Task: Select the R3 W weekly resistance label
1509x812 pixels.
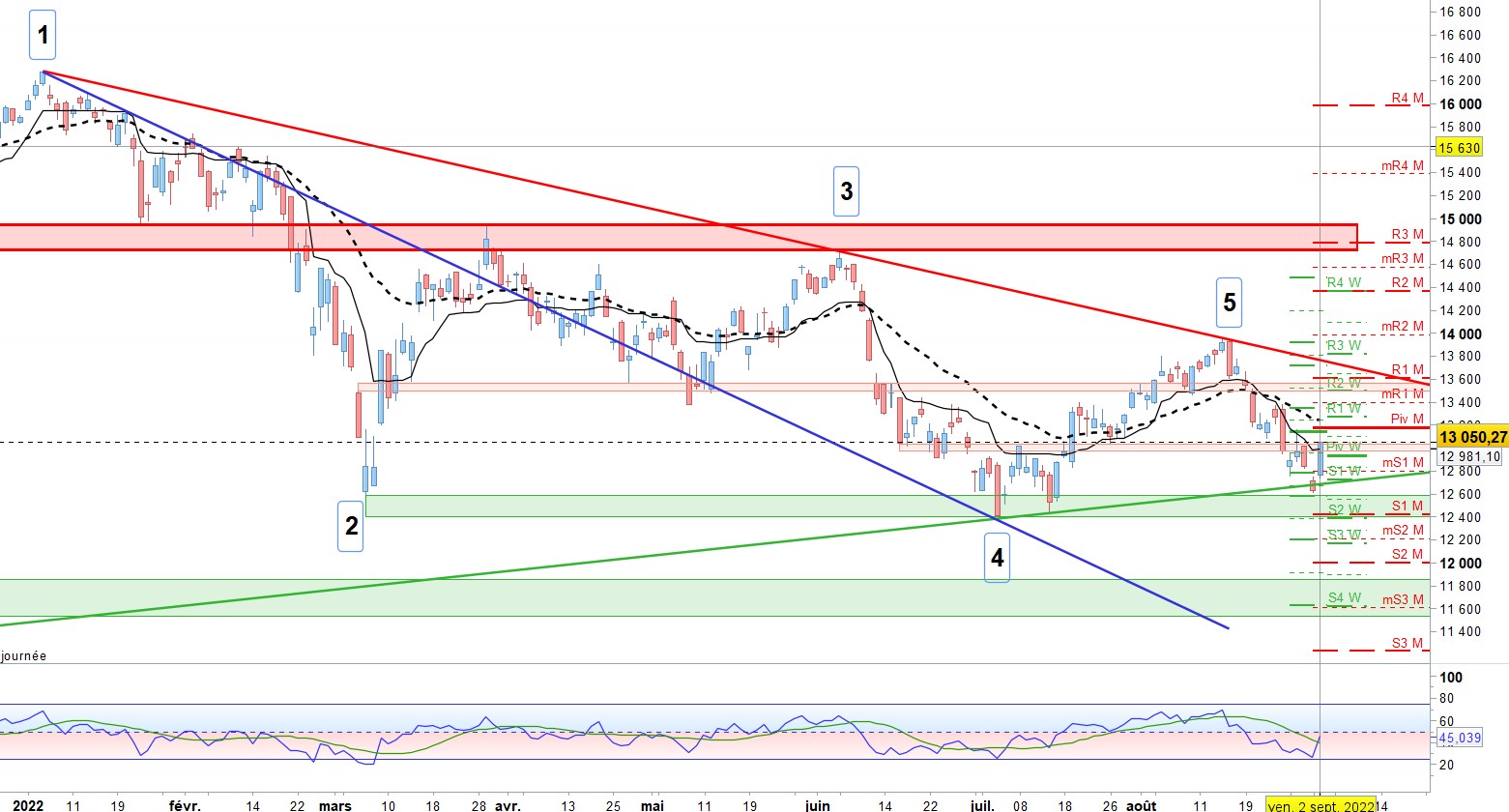Action: coord(1344,345)
